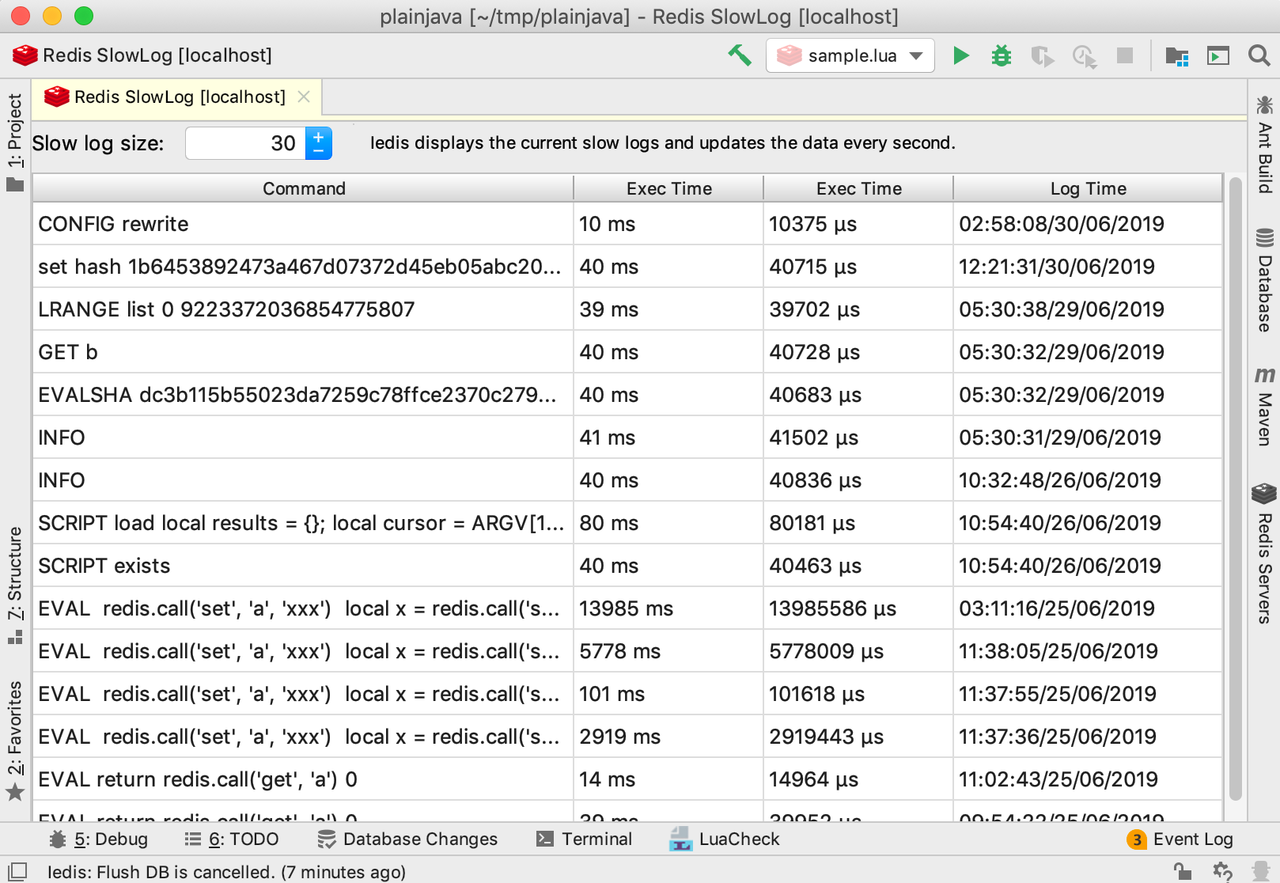Toggle the Project tool window sidebar

coord(15,142)
